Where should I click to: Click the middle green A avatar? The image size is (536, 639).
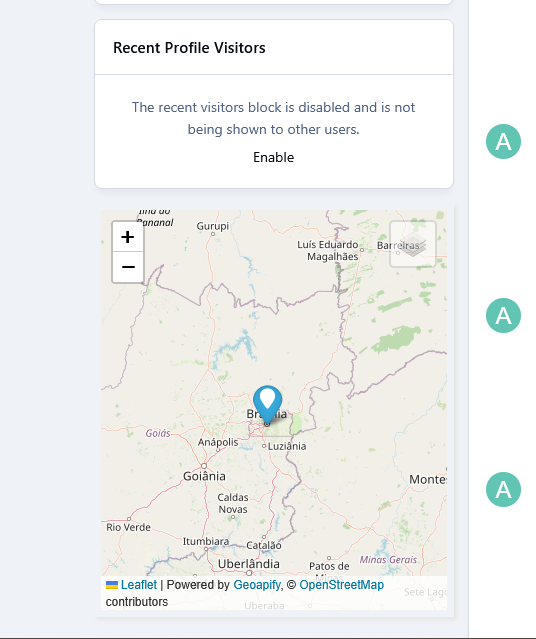(503, 315)
